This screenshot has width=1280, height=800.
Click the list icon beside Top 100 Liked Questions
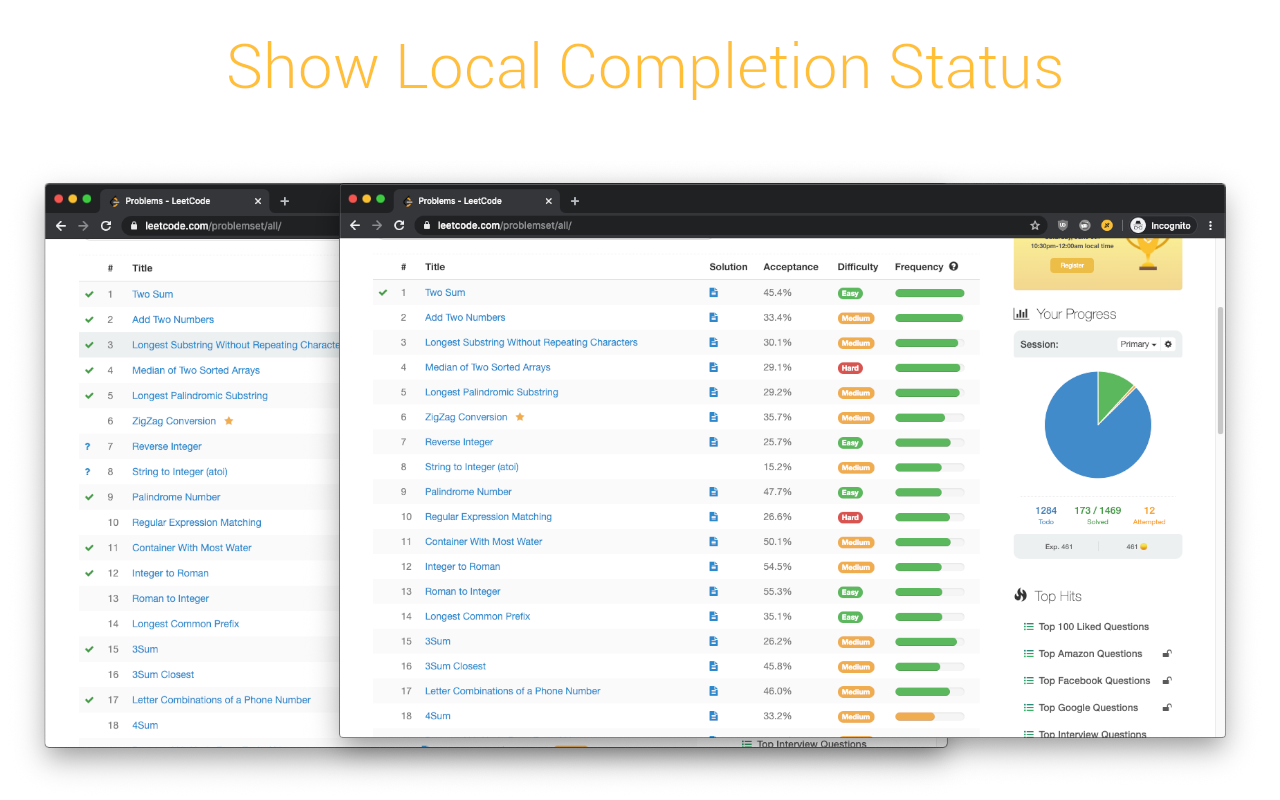pyautogui.click(x=1028, y=627)
